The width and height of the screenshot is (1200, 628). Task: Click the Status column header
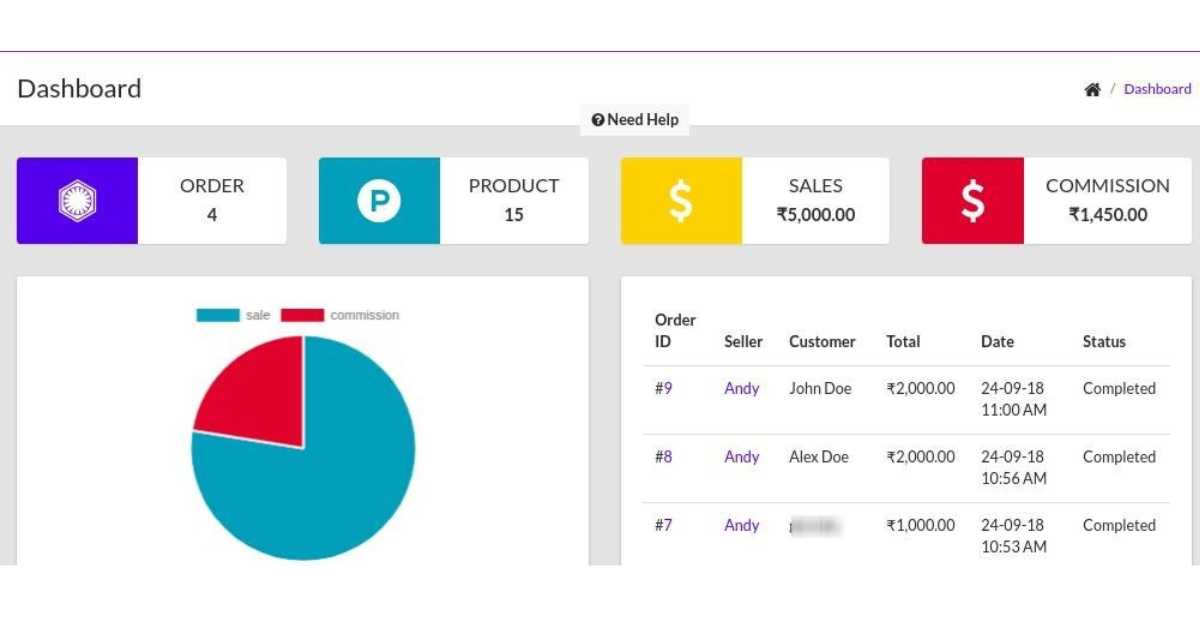[1104, 341]
